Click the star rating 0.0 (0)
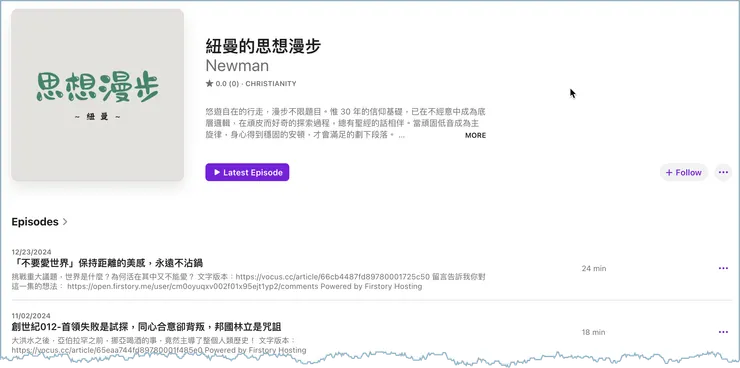The image size is (740, 368). pyautogui.click(x=222, y=84)
